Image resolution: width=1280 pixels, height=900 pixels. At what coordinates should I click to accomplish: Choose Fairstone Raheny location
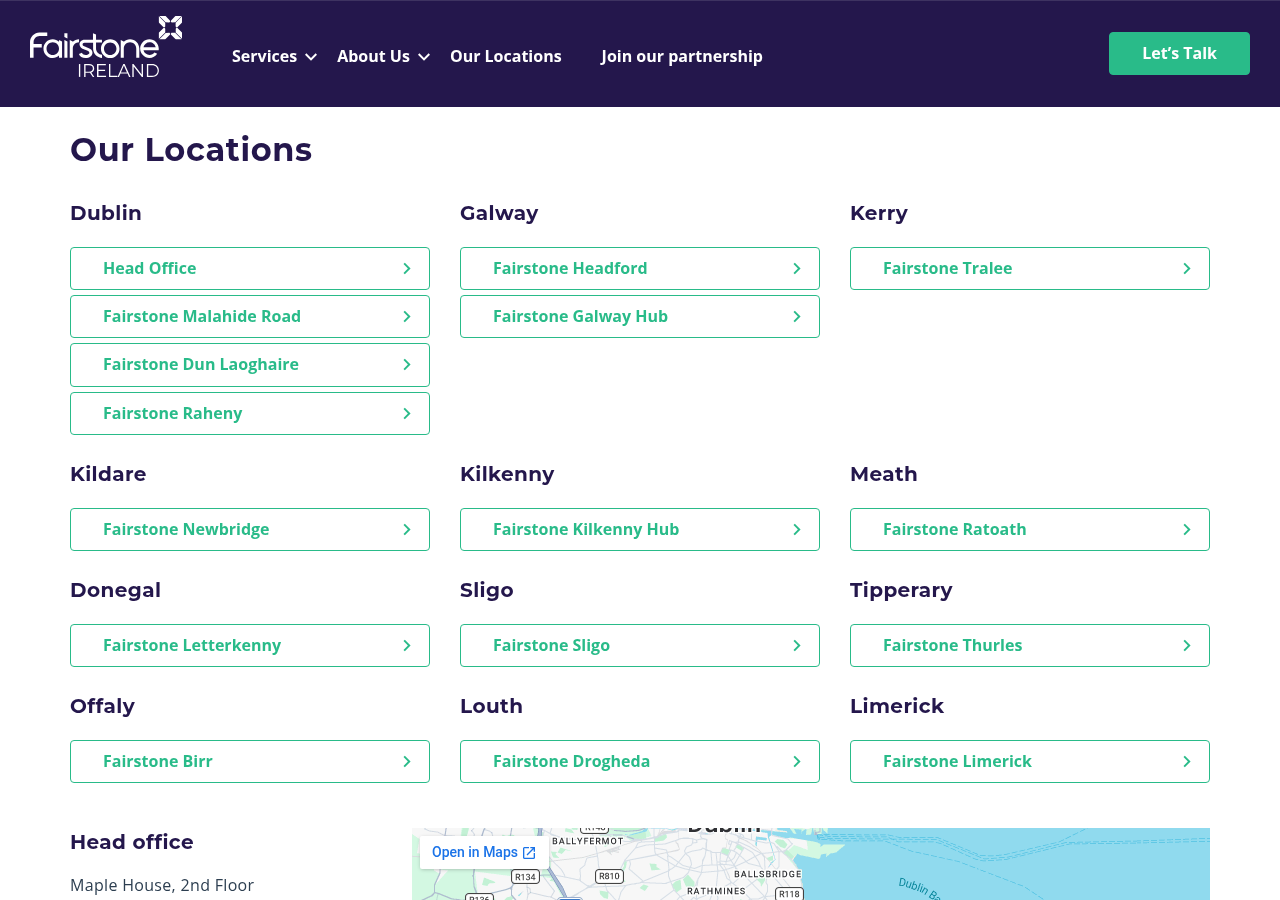click(250, 413)
